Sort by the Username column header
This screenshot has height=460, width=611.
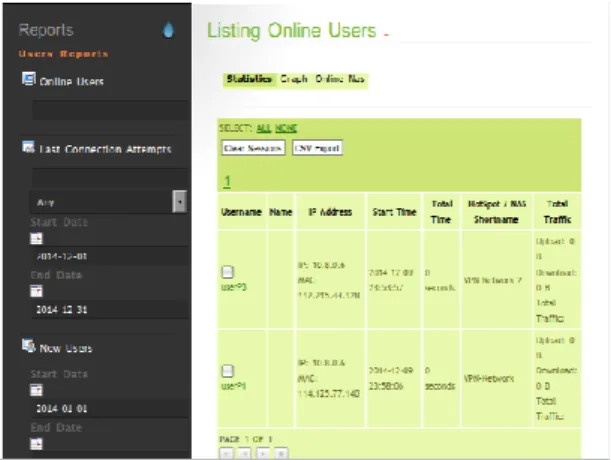pos(241,212)
